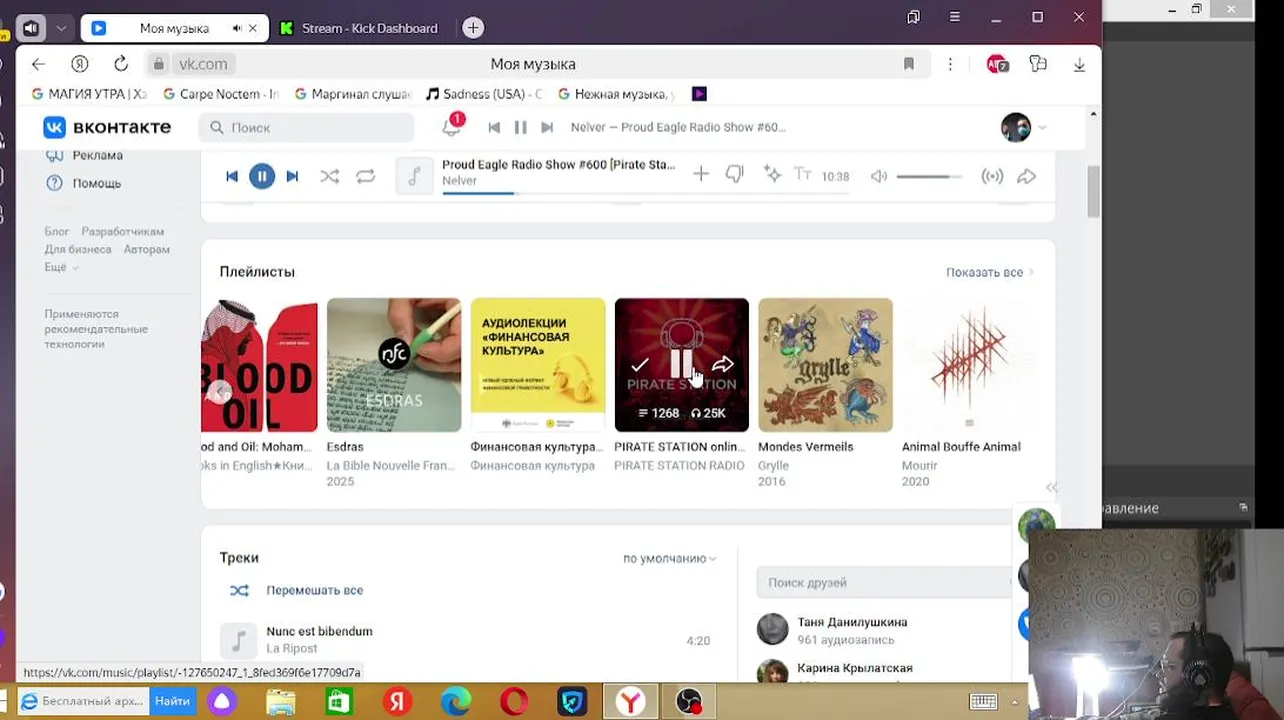The image size is (1284, 720).
Task: Toggle repeat mode in the player bar
Action: [365, 176]
